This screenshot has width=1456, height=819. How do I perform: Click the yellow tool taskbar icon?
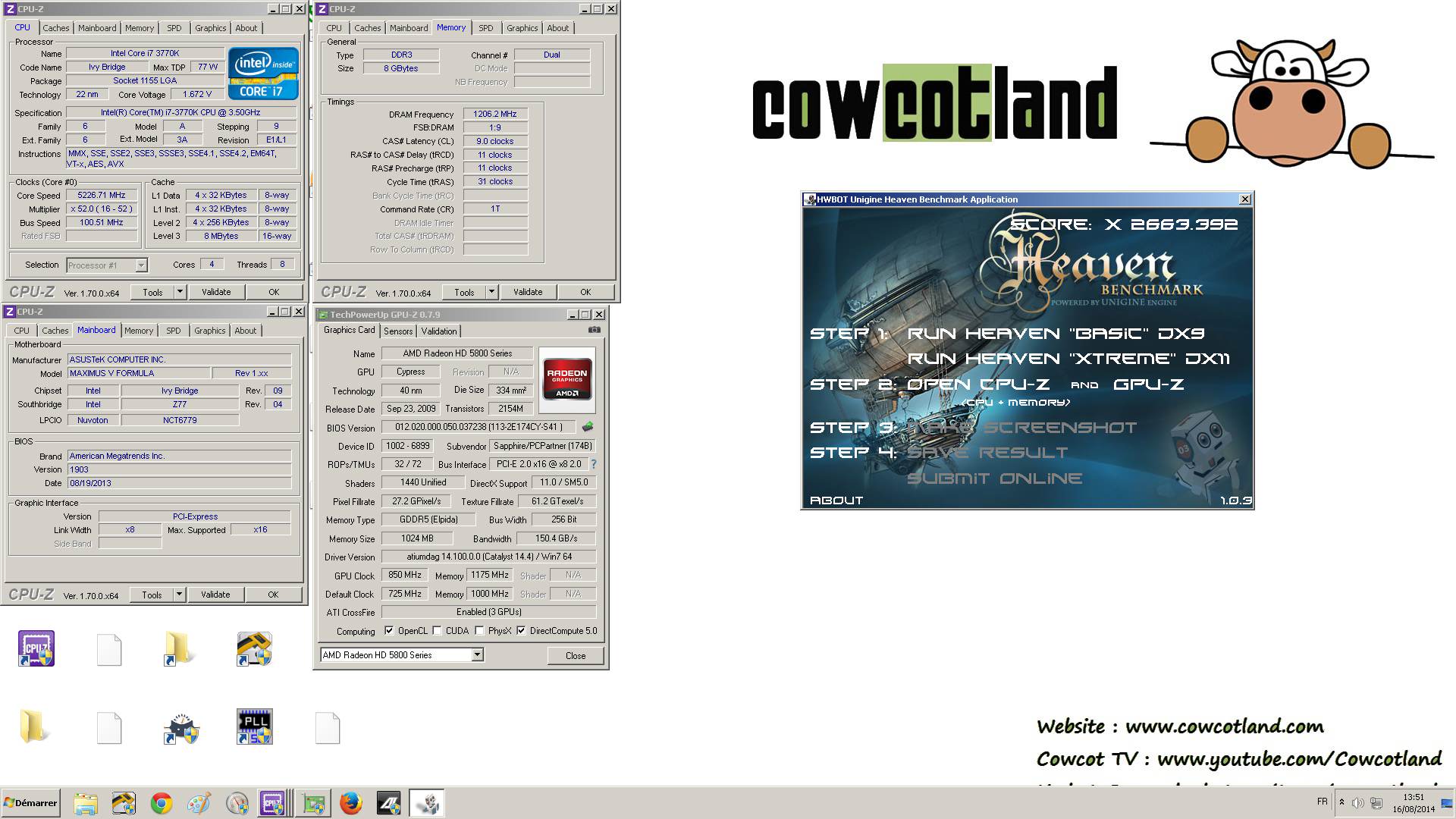pos(124,803)
